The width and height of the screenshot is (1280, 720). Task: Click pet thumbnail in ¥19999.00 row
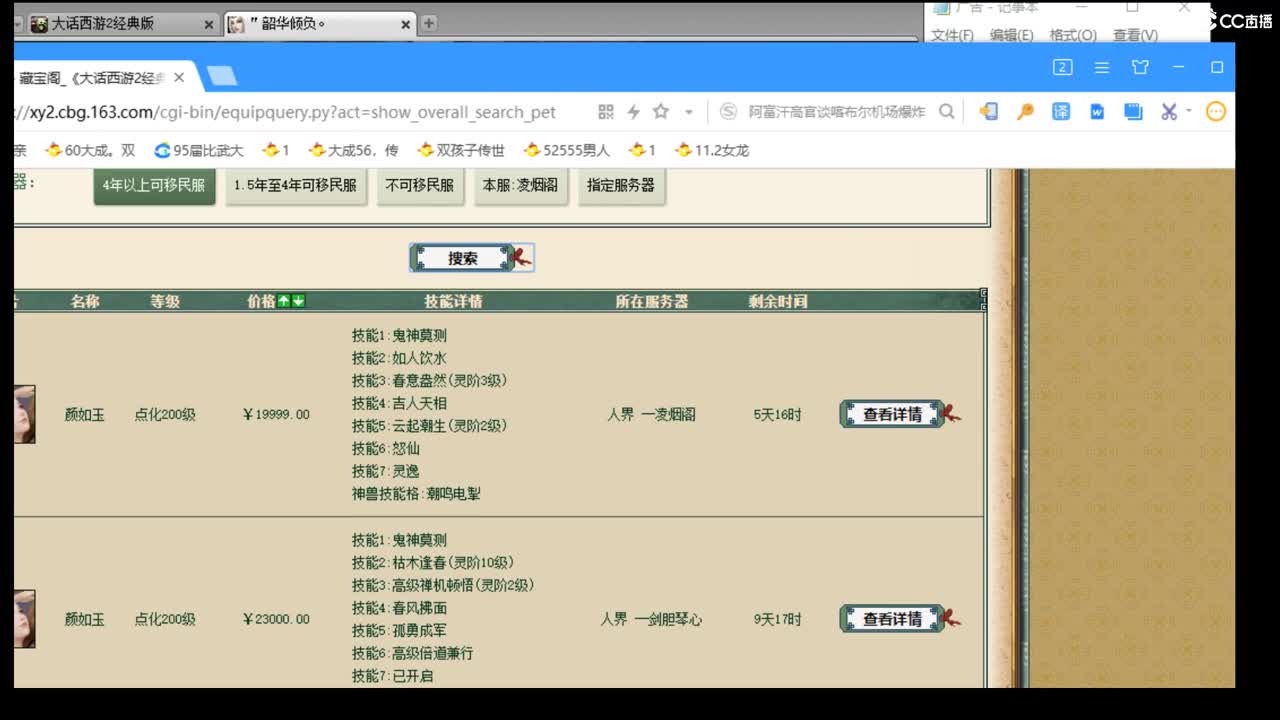pos(24,414)
